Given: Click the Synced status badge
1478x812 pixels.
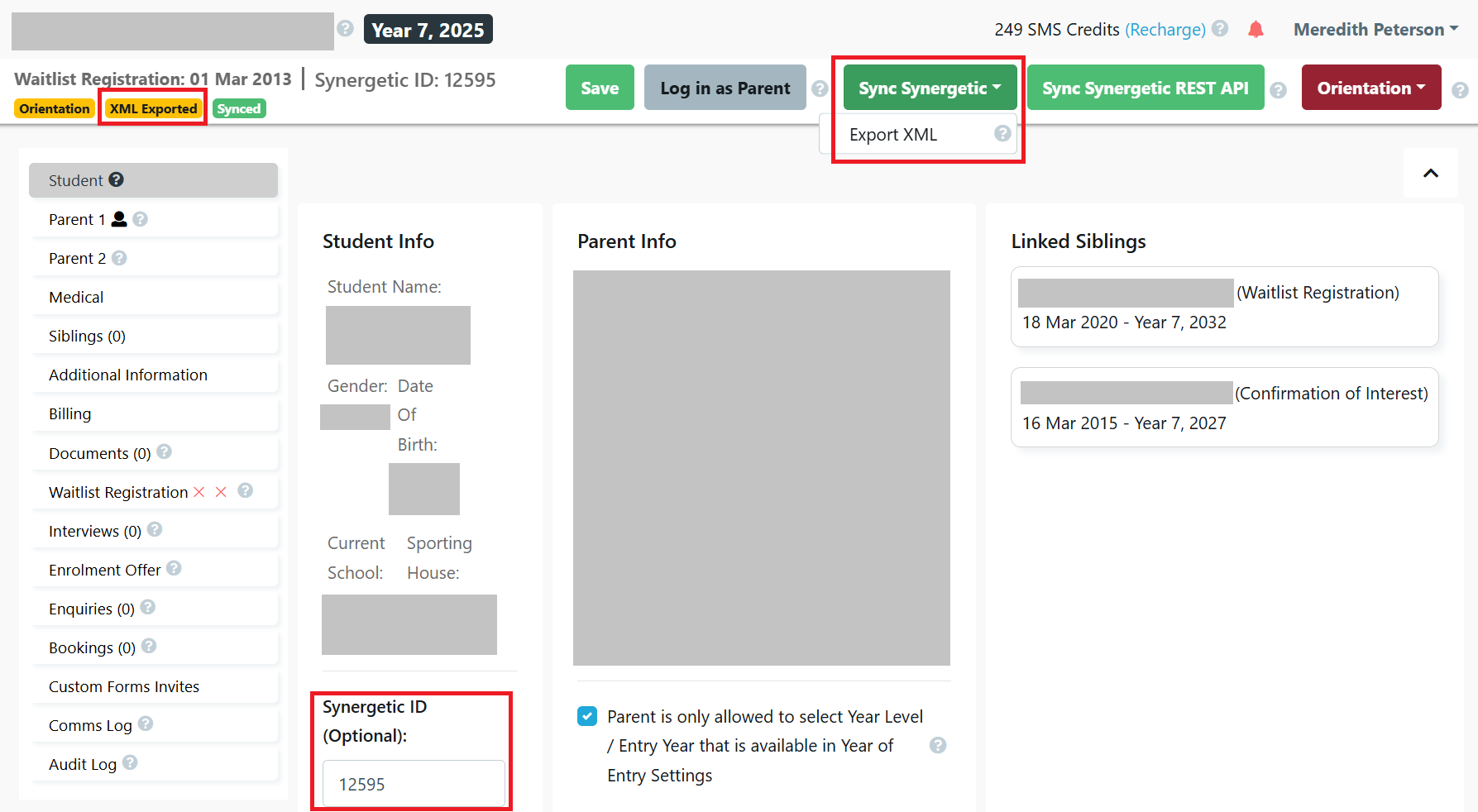Looking at the screenshot, I should click(238, 108).
